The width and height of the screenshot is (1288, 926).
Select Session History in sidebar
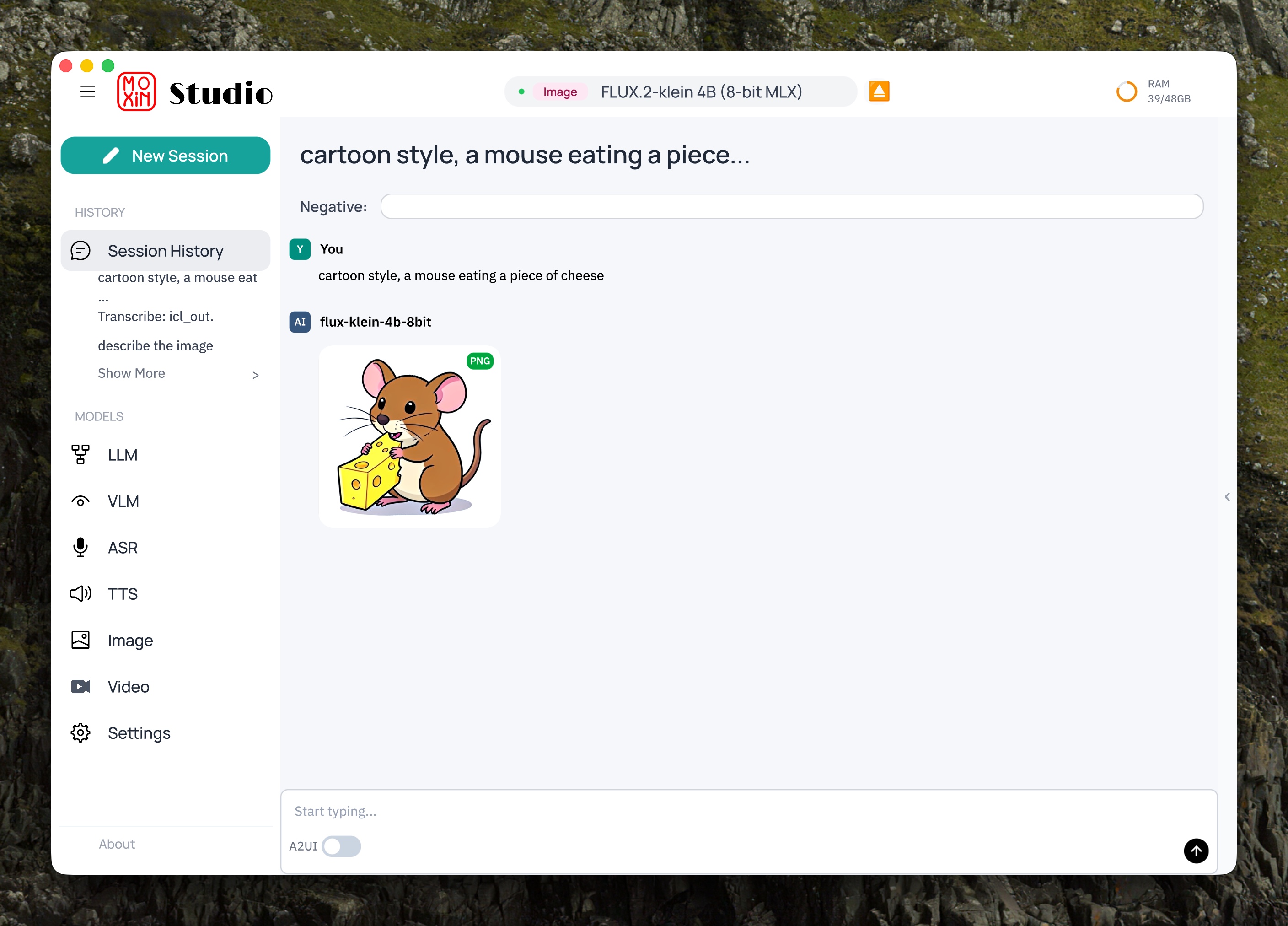(x=165, y=251)
